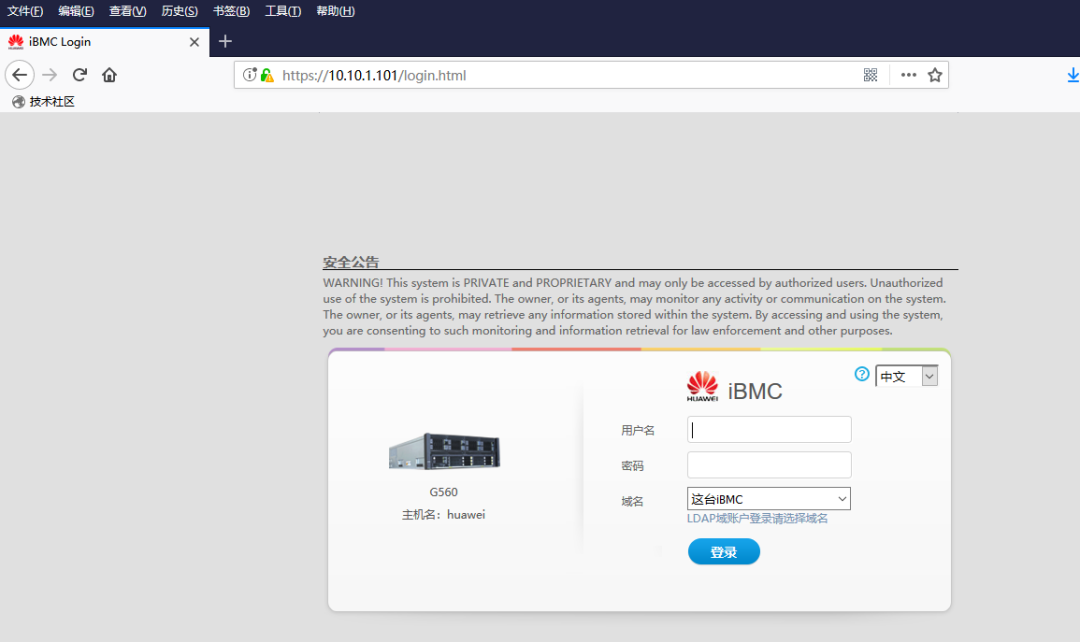The height and width of the screenshot is (642, 1080).
Task: Focus the 用户名 username field
Action: (769, 429)
